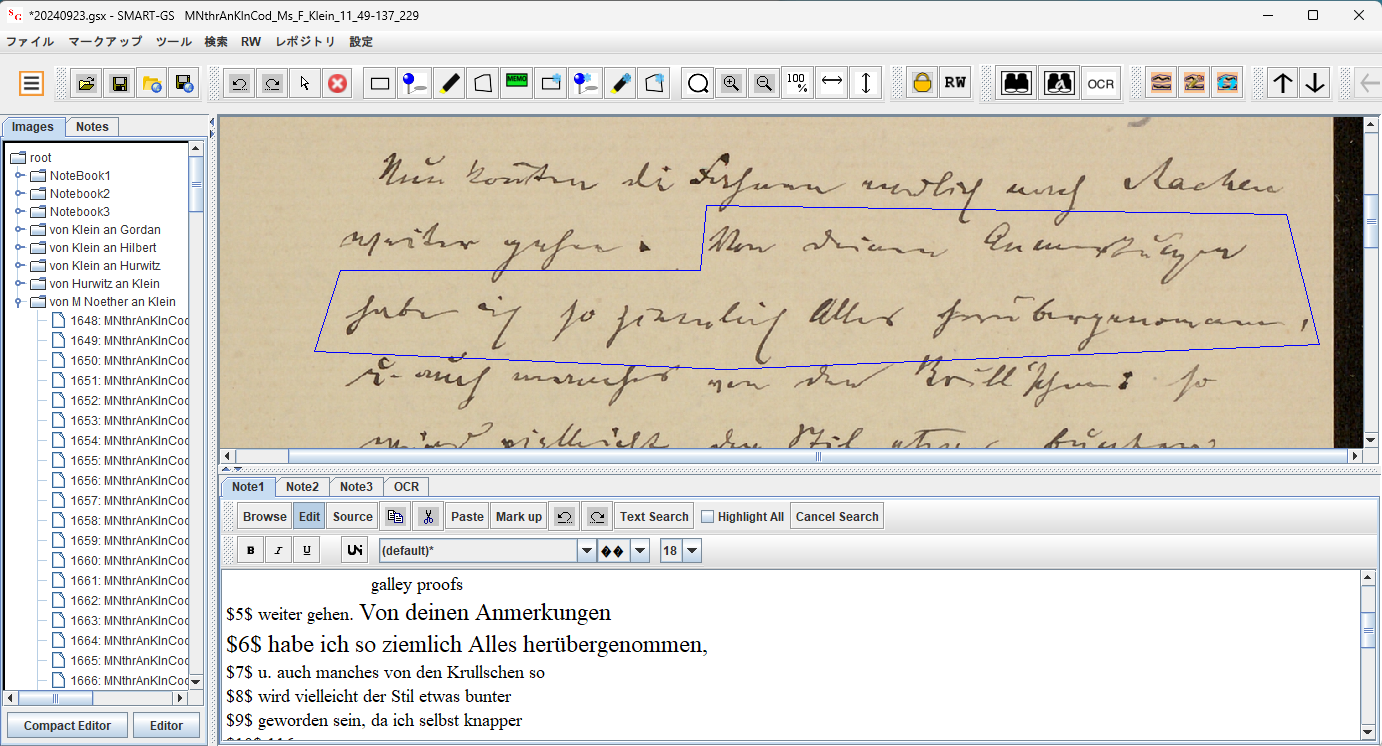Select the yellow highlighter markup tool
The image size is (1382, 746).
click(x=450, y=83)
